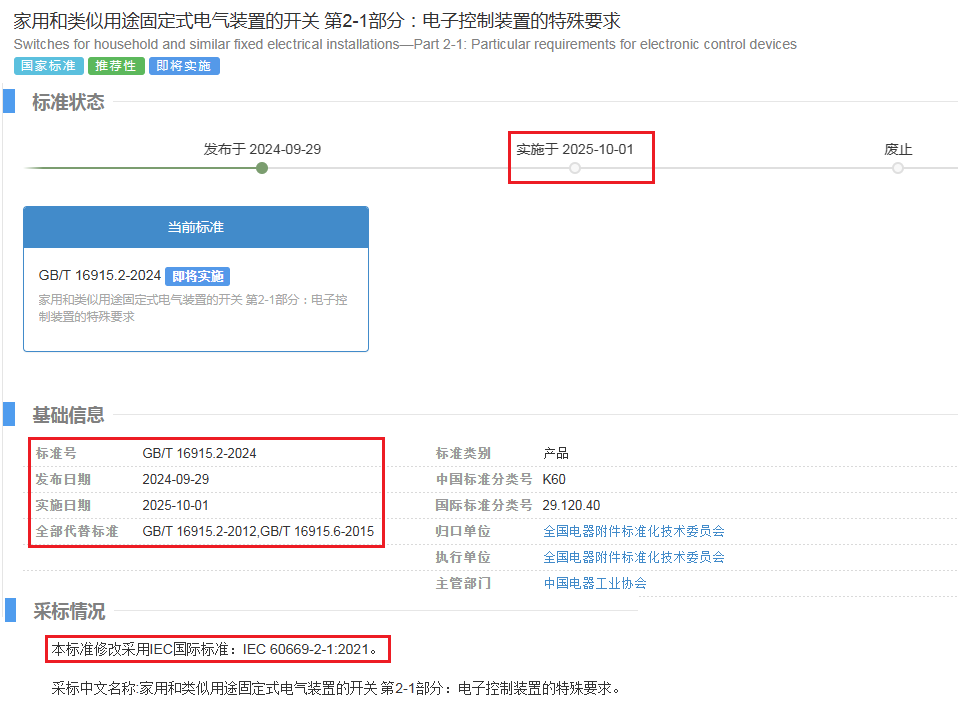Click the 标准状态 section heading

pos(68,102)
